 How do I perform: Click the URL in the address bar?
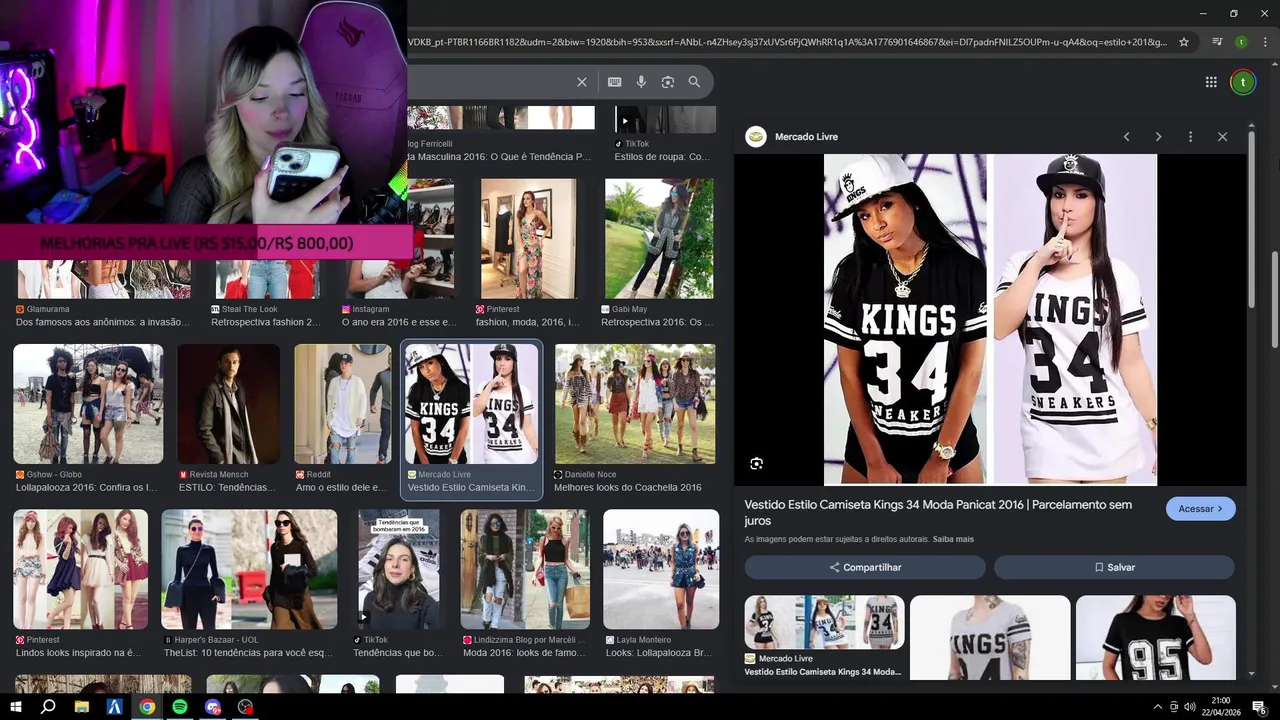786,42
